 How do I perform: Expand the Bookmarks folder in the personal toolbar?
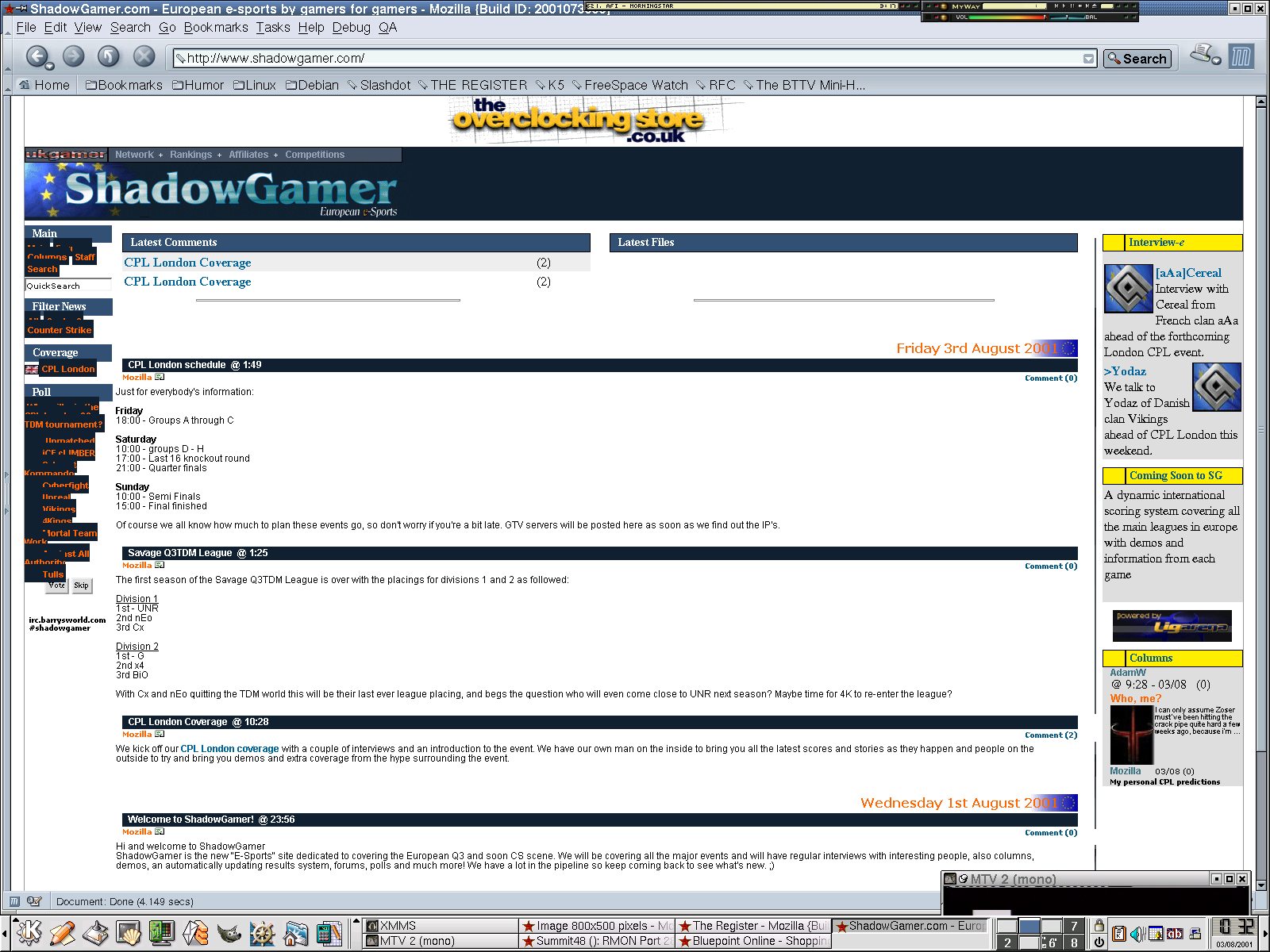(x=124, y=85)
